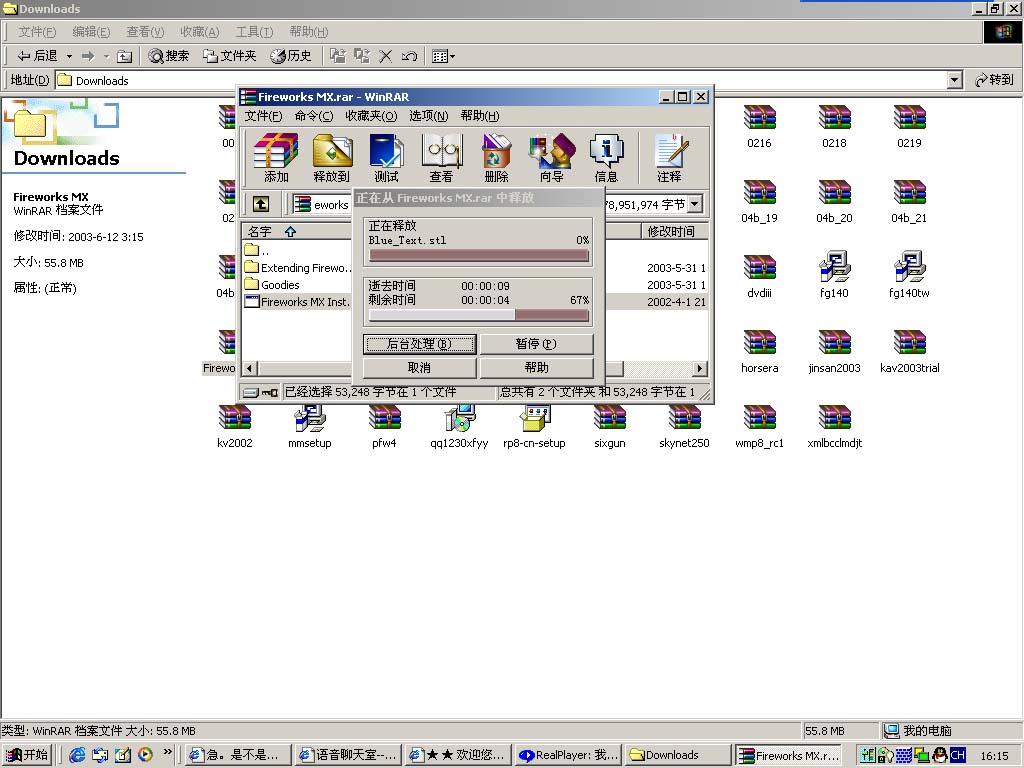This screenshot has width=1024, height=768.
Task: Click the Cancel (取消) extraction button
Action: pos(419,368)
